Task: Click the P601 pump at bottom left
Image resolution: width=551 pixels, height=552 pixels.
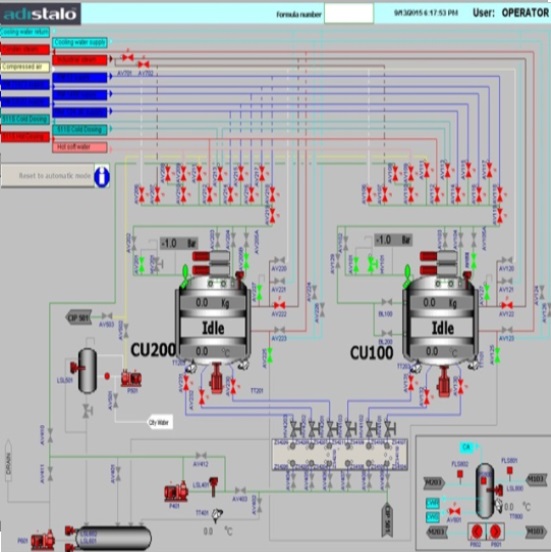Action: coord(43,540)
